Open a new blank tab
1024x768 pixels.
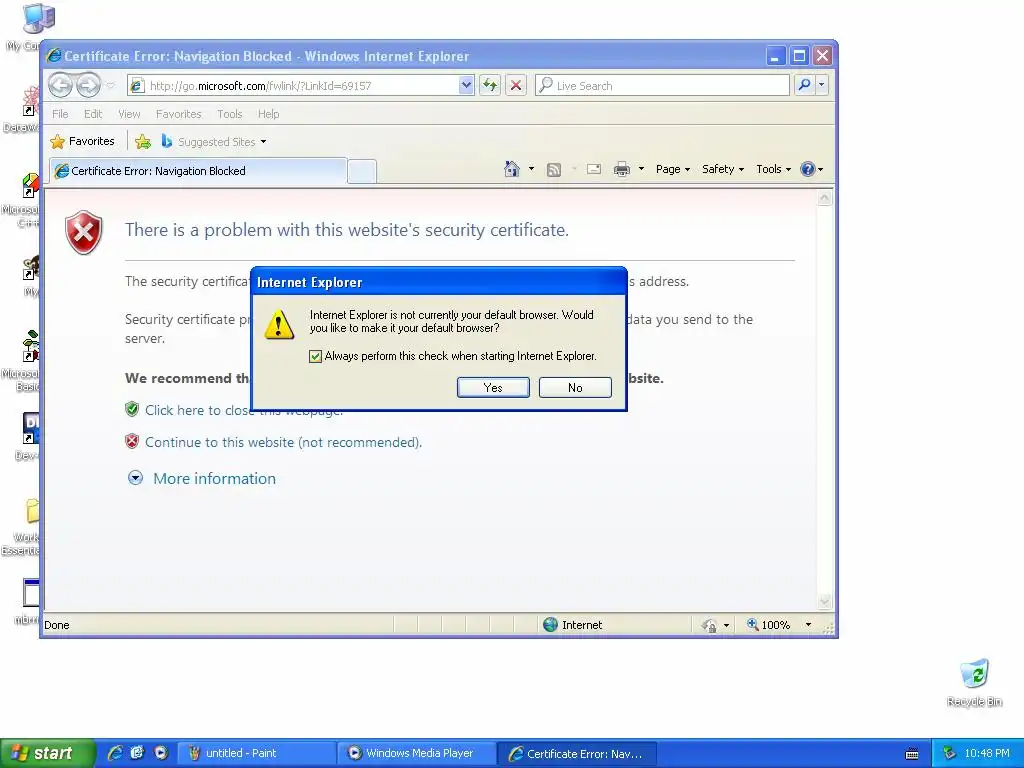click(362, 171)
